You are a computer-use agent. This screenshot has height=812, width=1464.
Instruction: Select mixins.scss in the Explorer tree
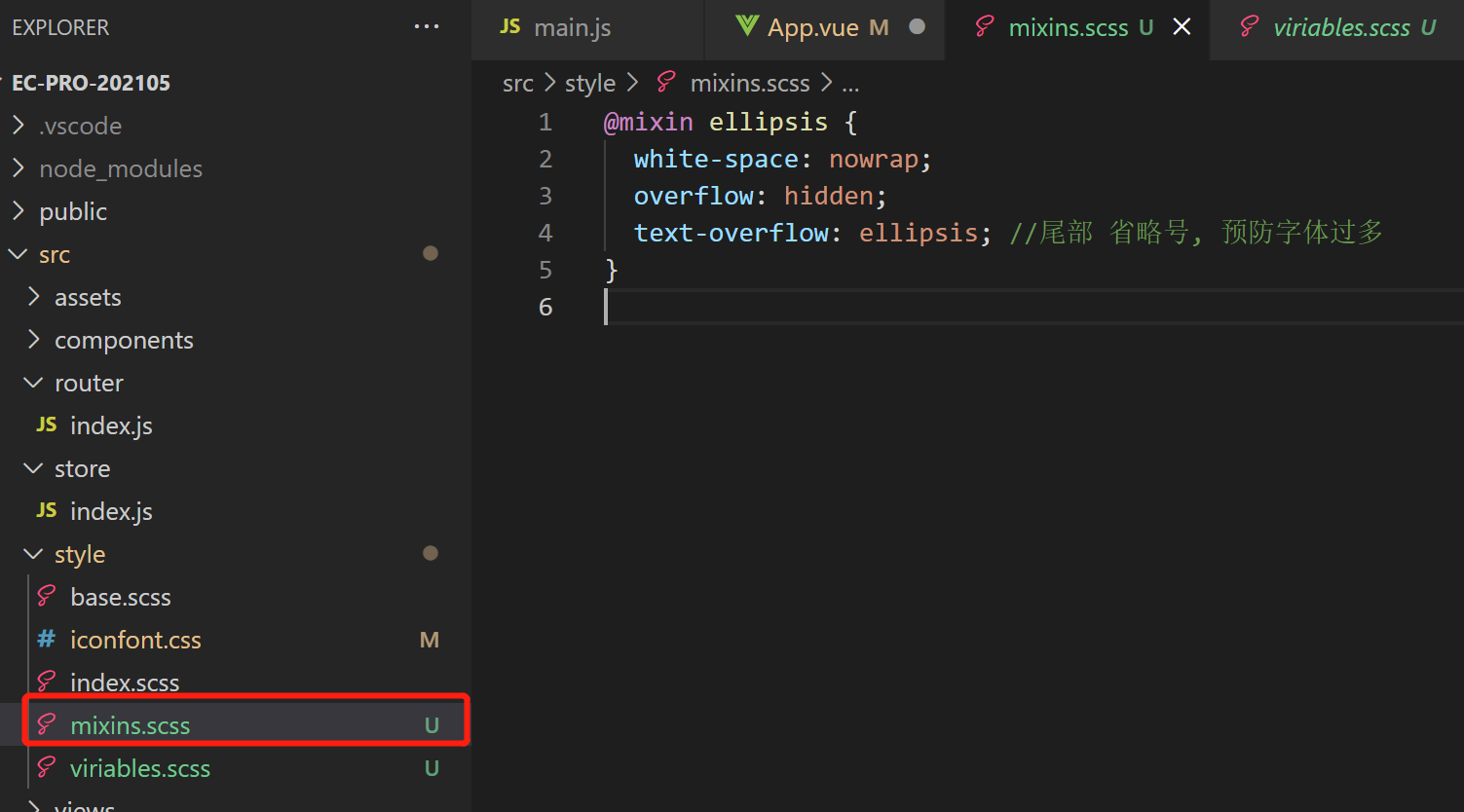point(236,724)
